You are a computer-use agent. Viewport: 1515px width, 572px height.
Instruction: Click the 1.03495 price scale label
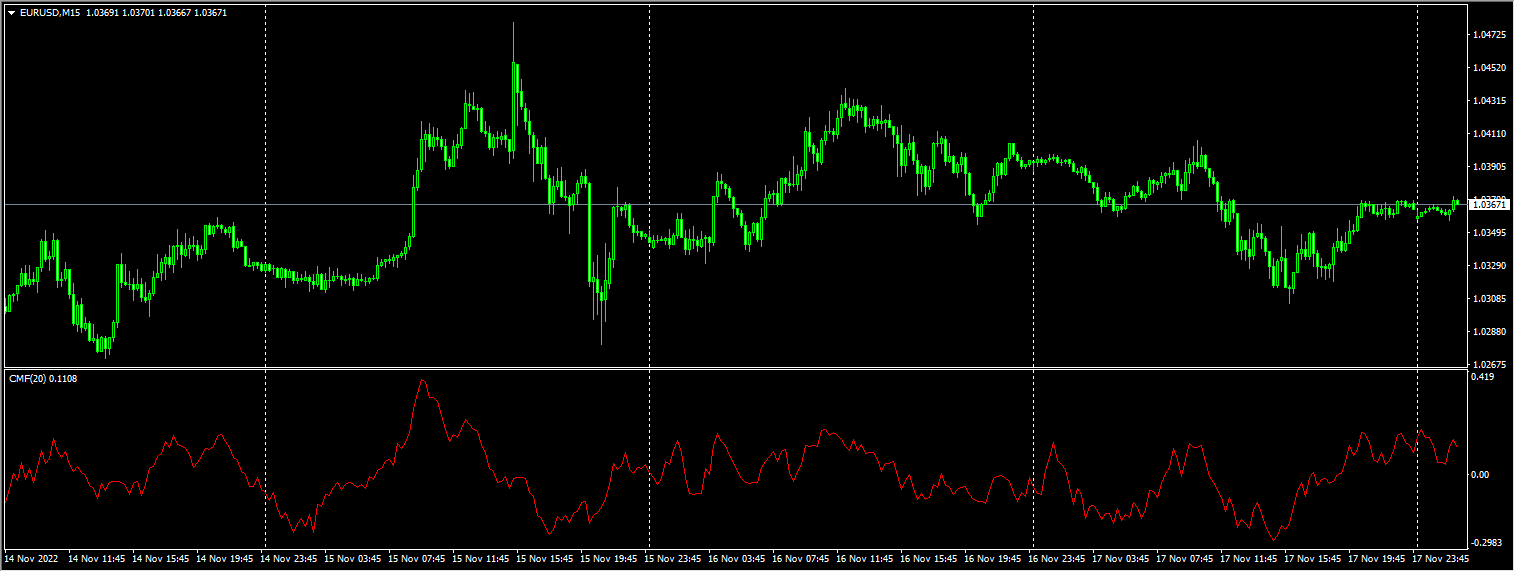[x=1490, y=232]
